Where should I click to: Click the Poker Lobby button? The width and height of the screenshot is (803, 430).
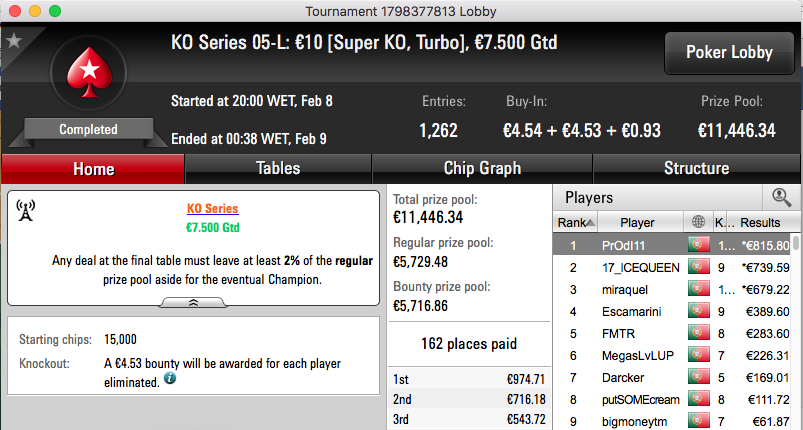click(x=729, y=53)
